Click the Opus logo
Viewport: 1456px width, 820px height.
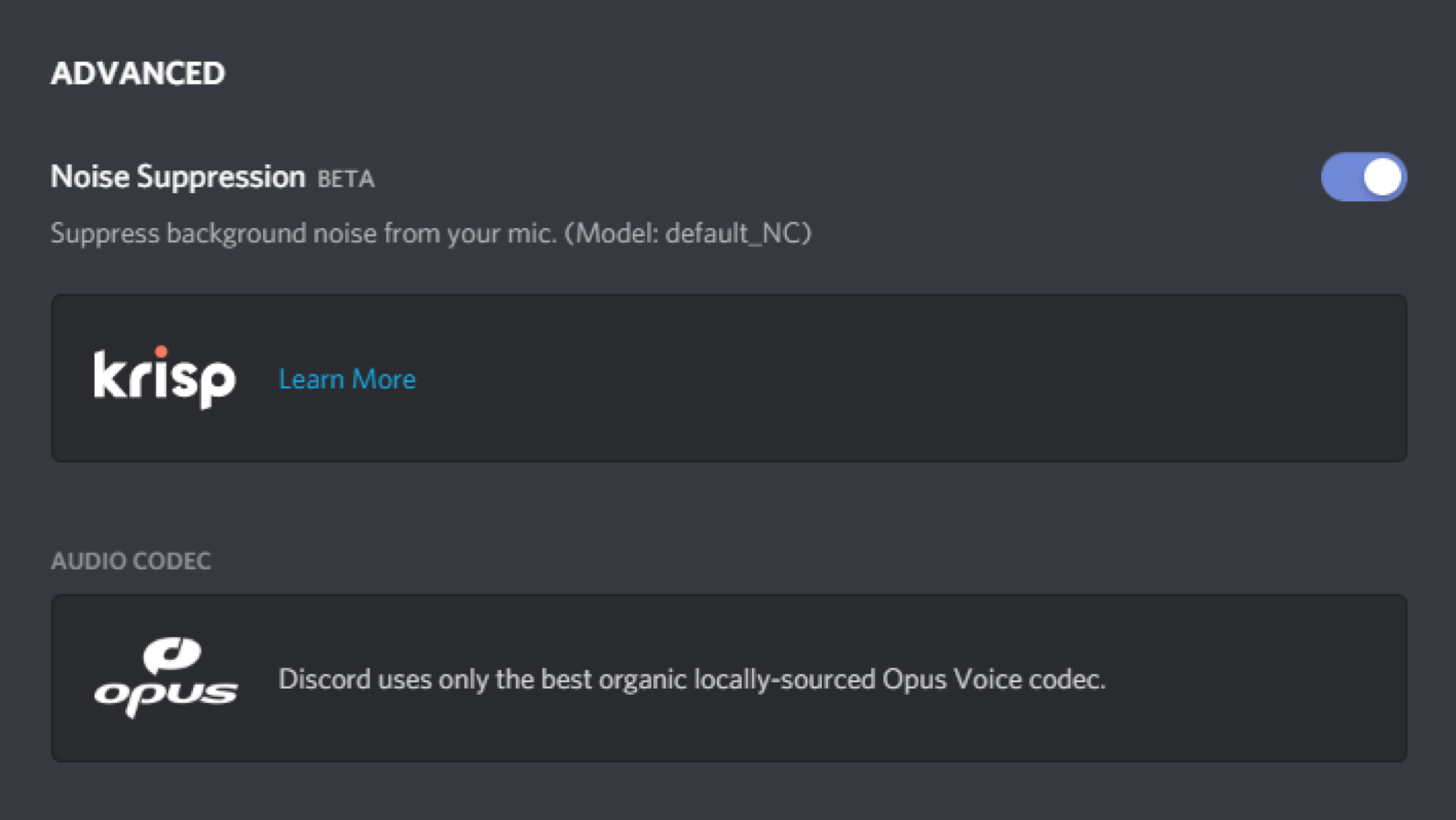click(x=166, y=678)
